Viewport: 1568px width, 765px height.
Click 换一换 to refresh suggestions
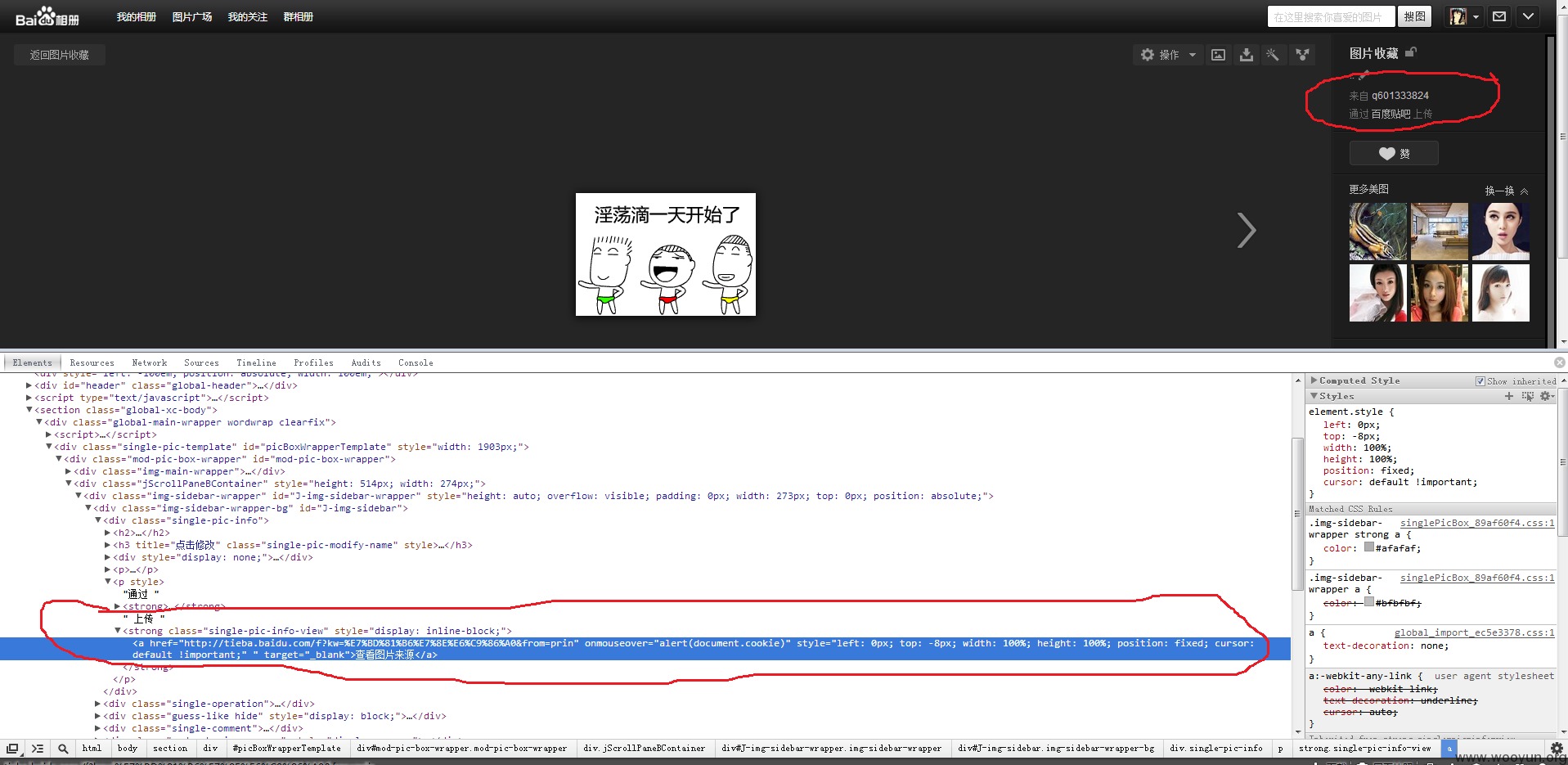[x=1506, y=191]
